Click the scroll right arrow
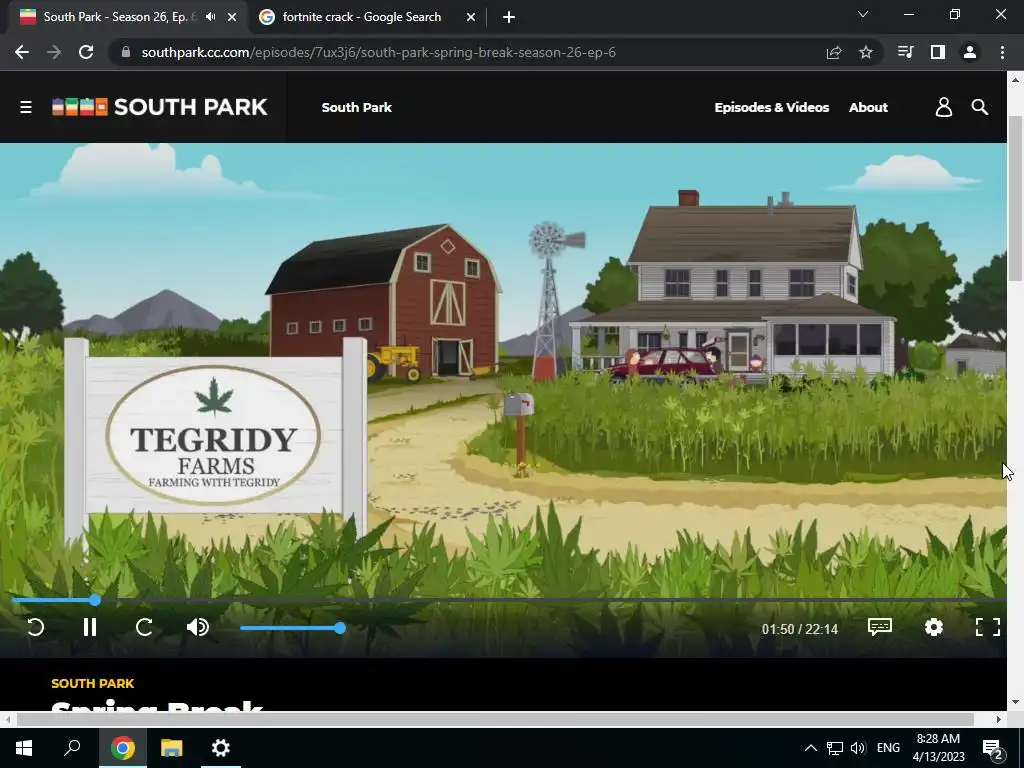 [999, 719]
